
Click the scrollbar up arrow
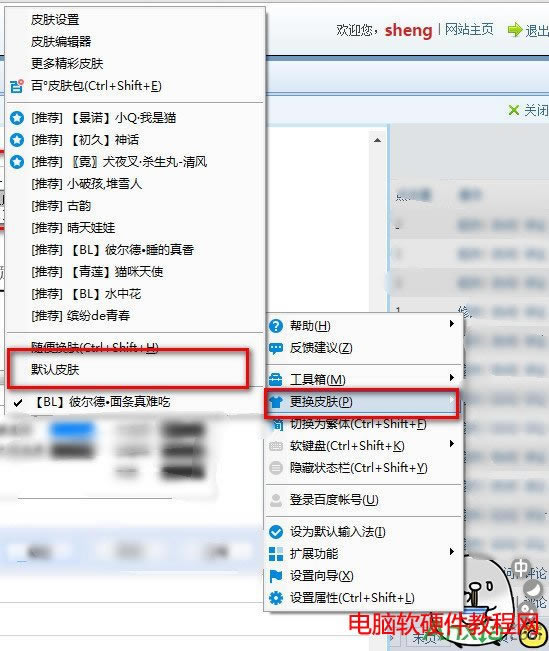coord(377,140)
